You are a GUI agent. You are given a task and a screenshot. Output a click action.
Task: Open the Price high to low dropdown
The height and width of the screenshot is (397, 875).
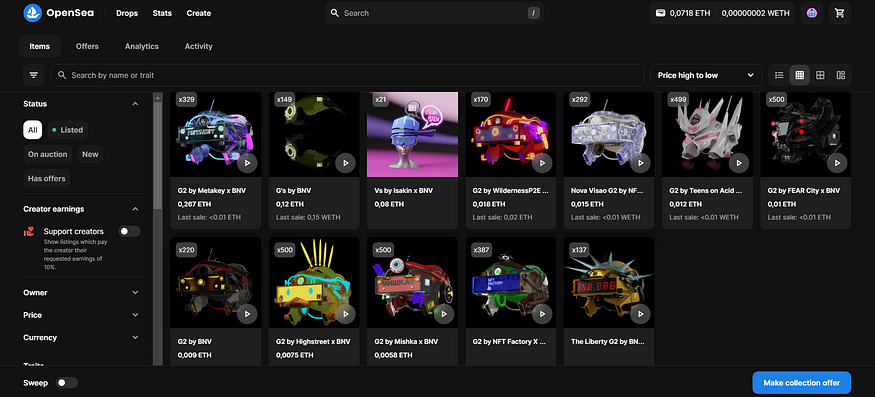(706, 75)
